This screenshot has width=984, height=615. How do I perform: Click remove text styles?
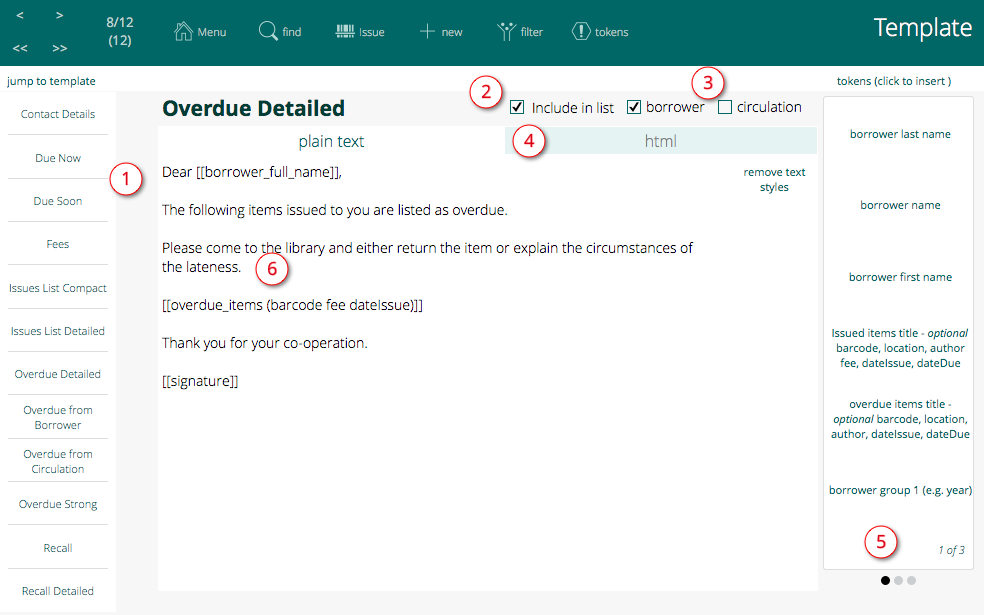coord(774,180)
